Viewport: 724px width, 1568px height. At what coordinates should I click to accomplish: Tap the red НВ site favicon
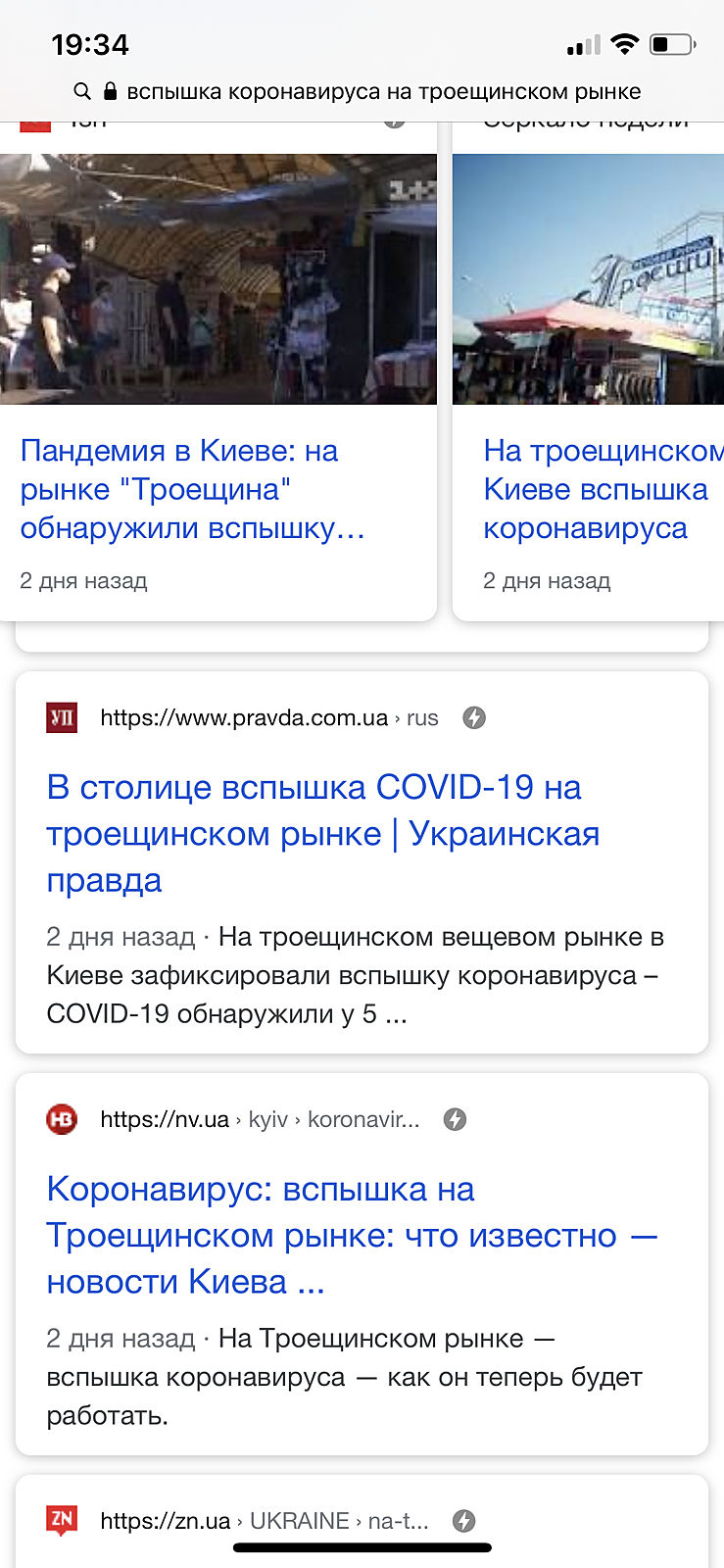pyautogui.click(x=62, y=1119)
